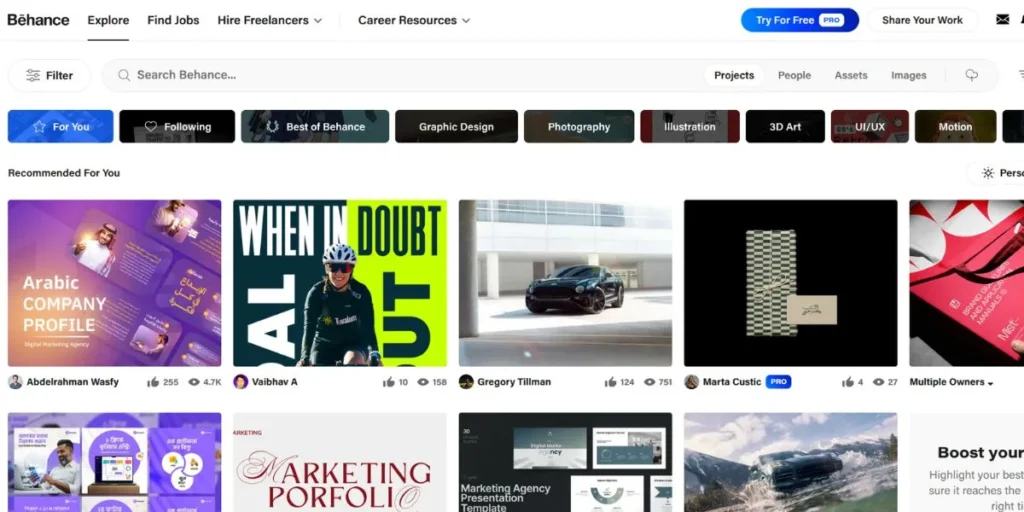The width and height of the screenshot is (1024, 512).
Task: Open Marta Custic's black packaging project
Action: pos(791,283)
